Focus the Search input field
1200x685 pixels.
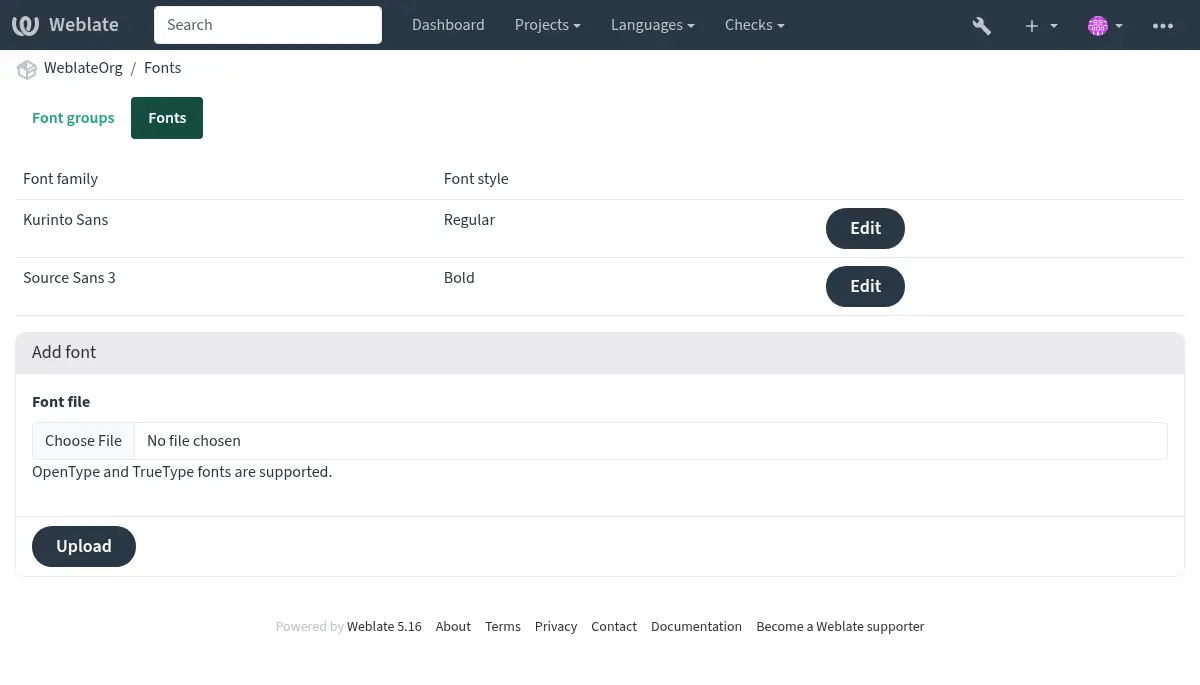tap(268, 25)
